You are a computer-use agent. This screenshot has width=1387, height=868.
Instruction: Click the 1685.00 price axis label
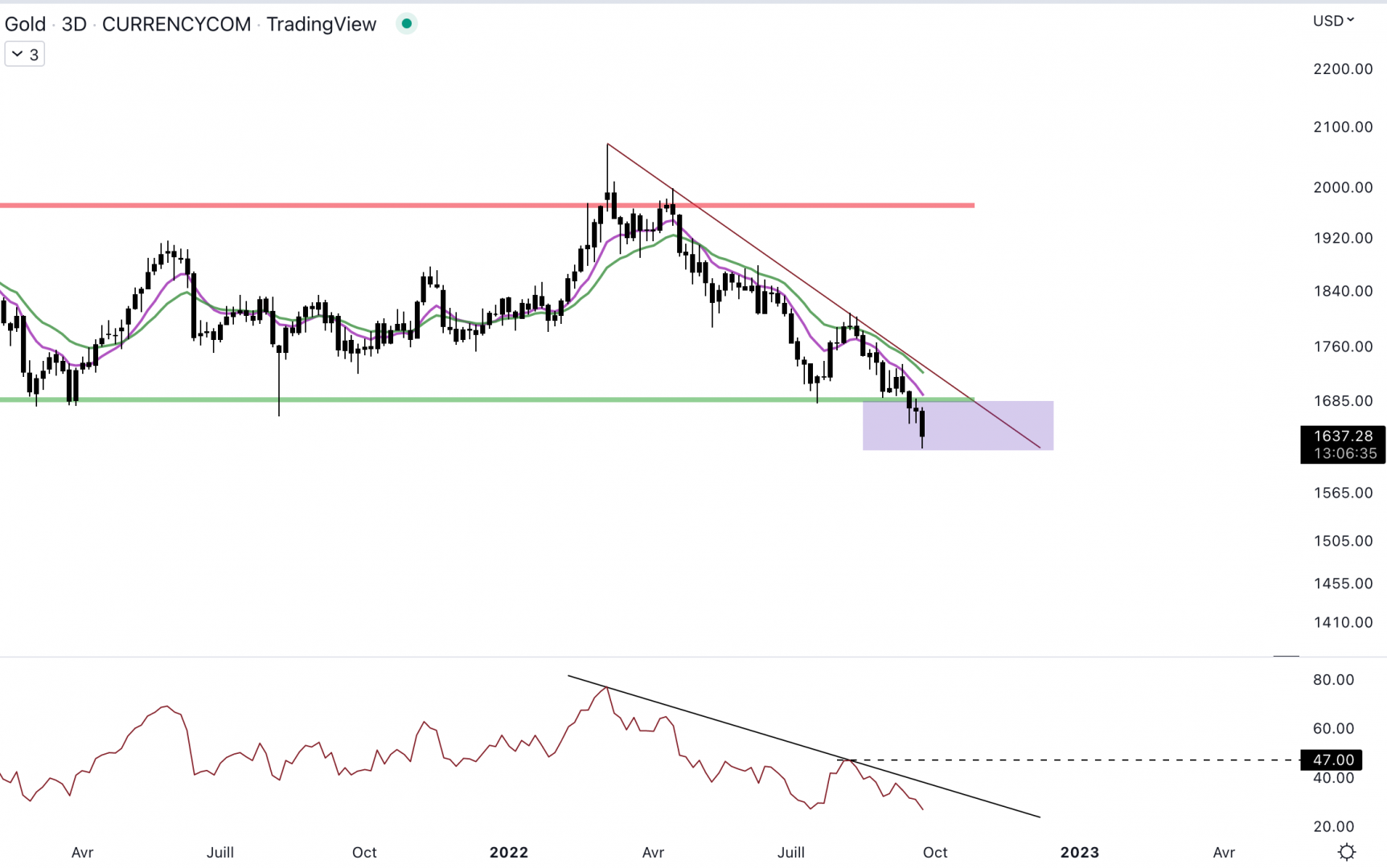1343,400
